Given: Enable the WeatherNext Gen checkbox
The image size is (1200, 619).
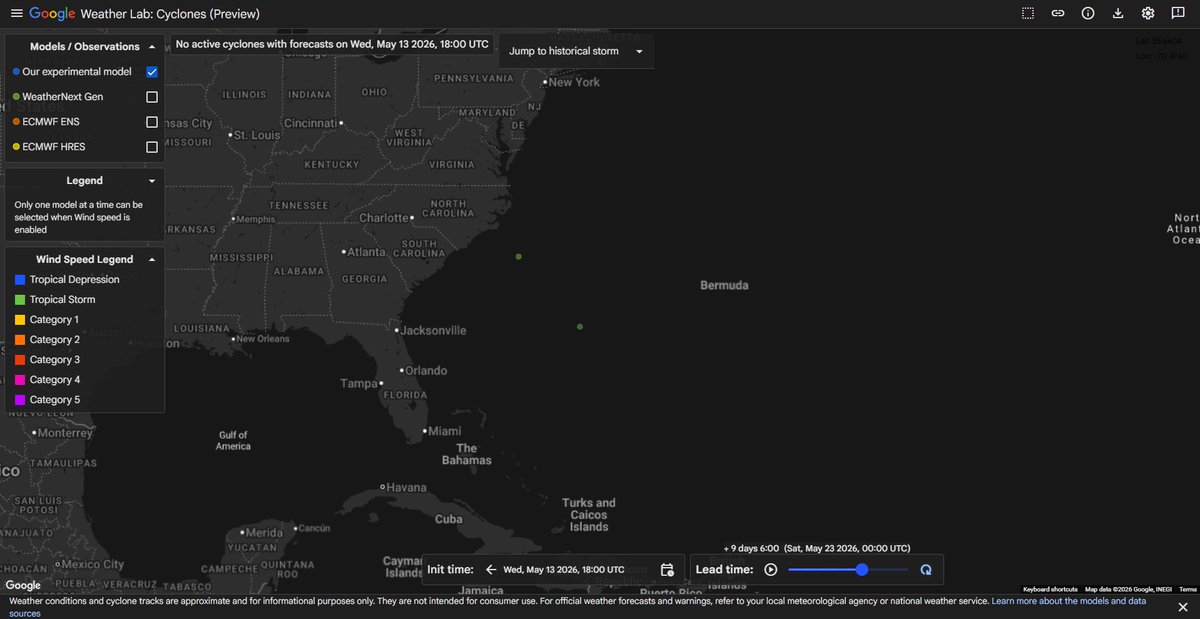Looking at the screenshot, I should point(152,97).
